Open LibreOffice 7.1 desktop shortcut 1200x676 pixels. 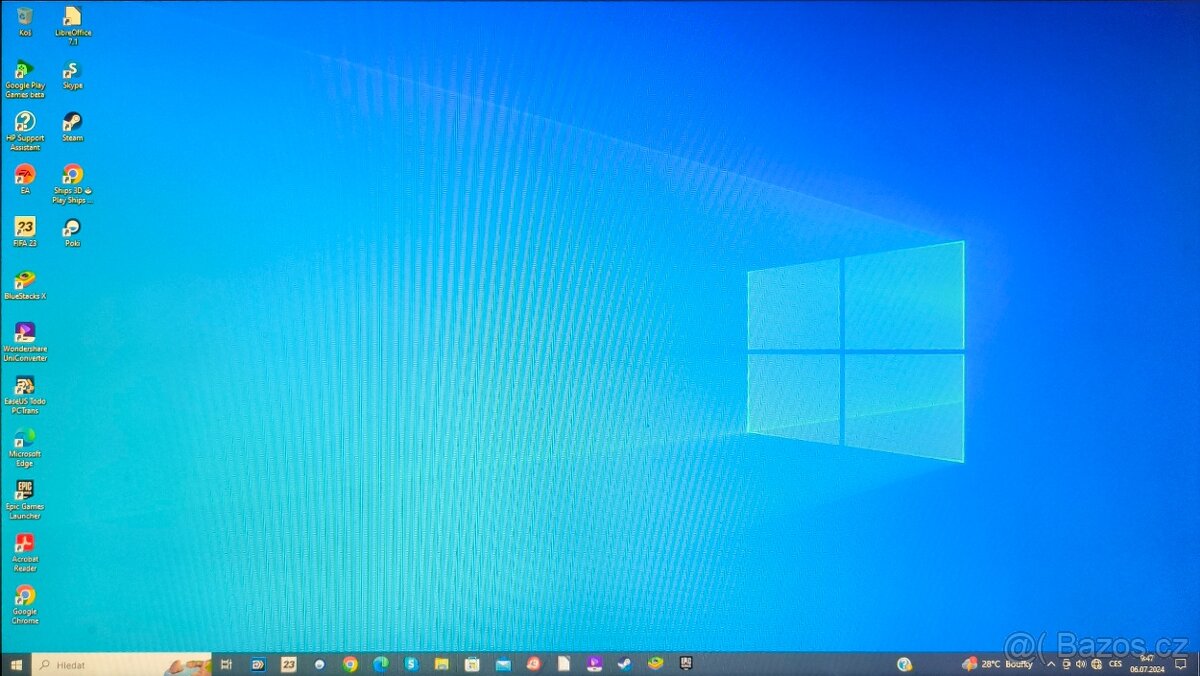(x=72, y=25)
